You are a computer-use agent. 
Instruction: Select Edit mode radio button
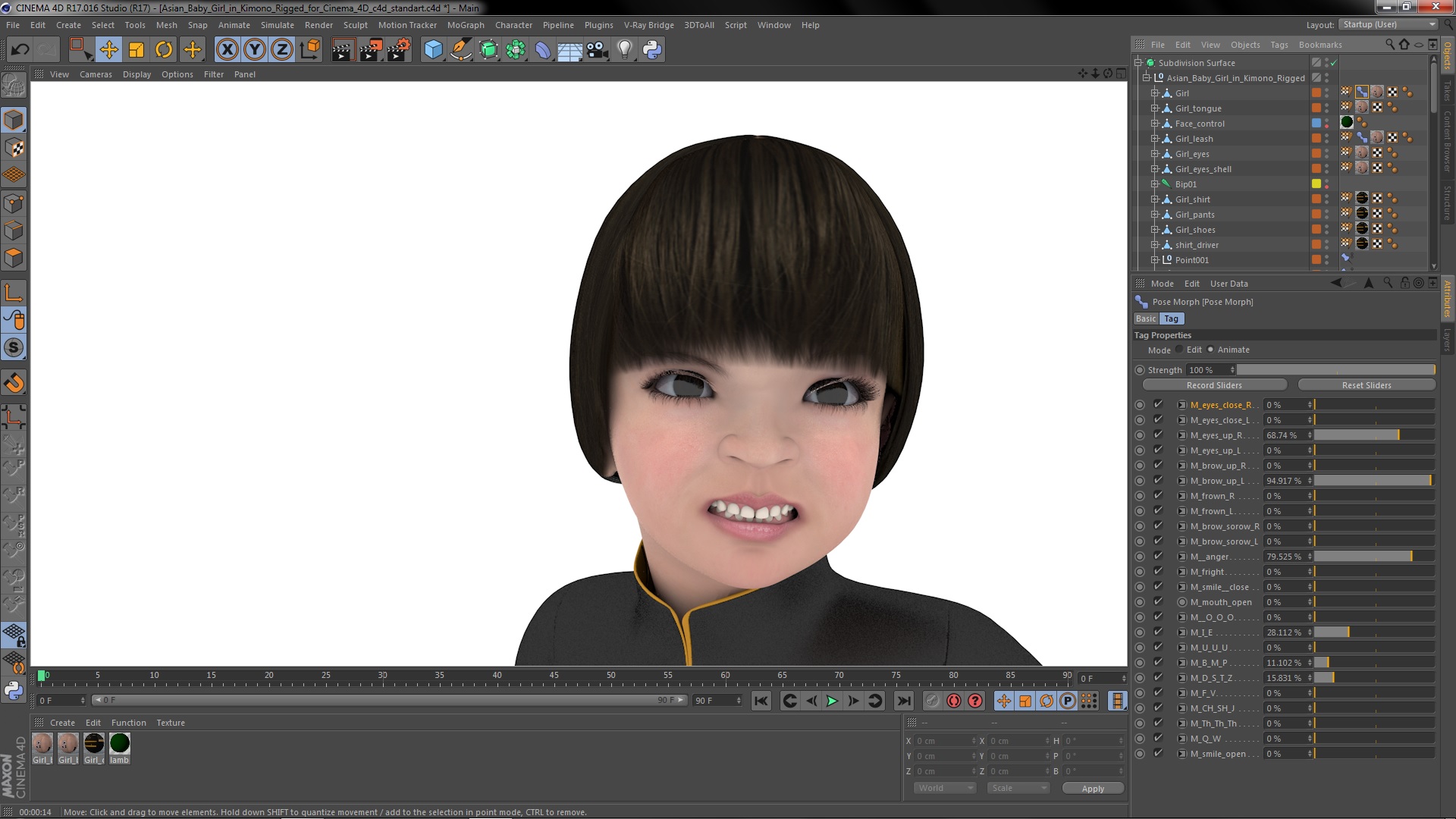[1179, 350]
